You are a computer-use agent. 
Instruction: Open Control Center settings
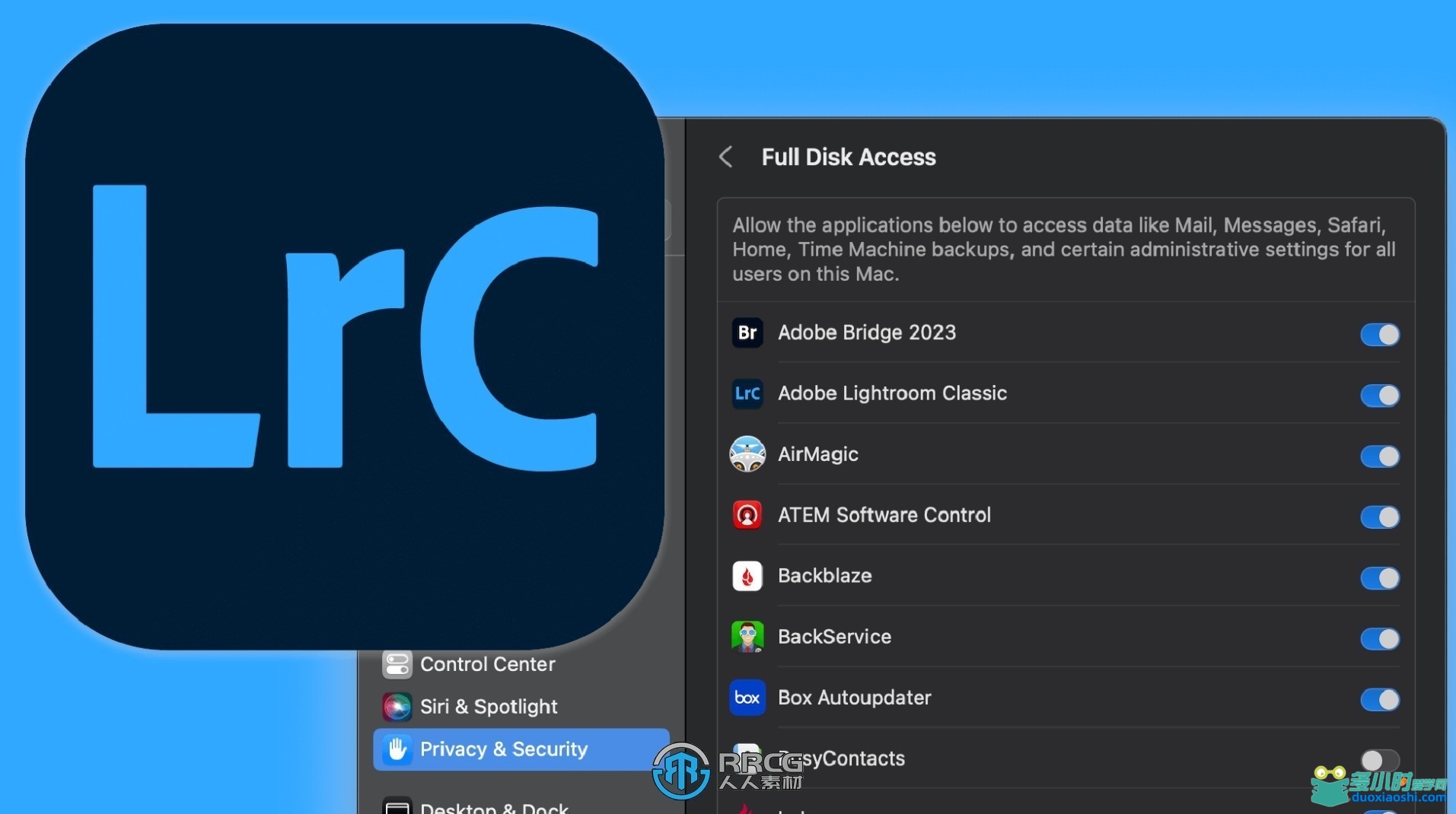click(487, 664)
